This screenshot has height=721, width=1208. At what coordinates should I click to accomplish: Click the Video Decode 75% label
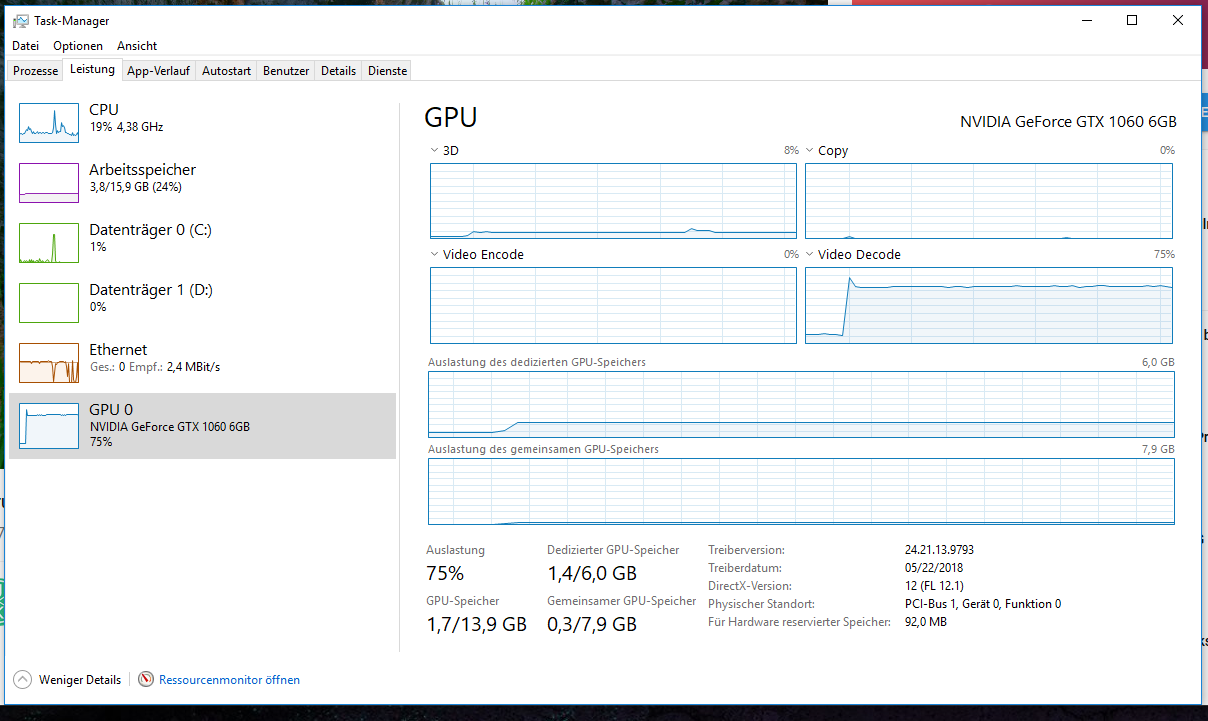coord(1164,255)
